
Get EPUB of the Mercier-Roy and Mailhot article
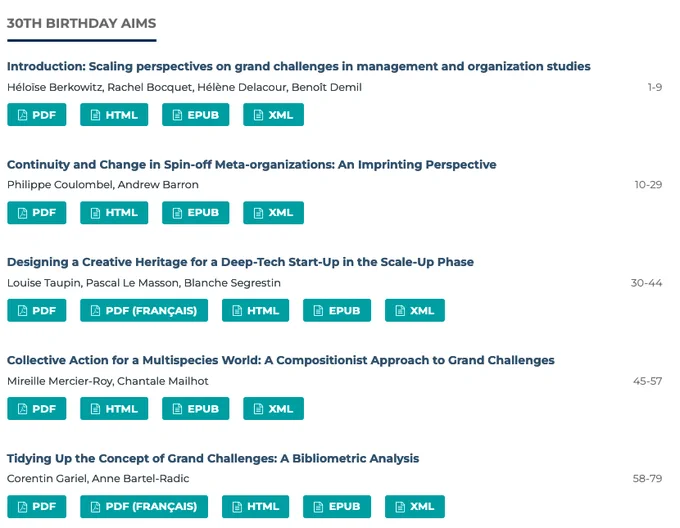click(x=196, y=408)
